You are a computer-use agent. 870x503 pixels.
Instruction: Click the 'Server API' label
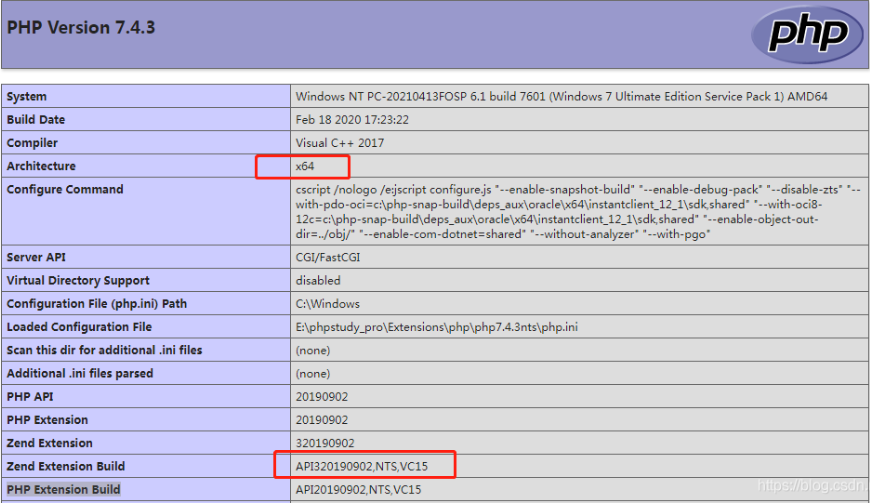coord(36,257)
